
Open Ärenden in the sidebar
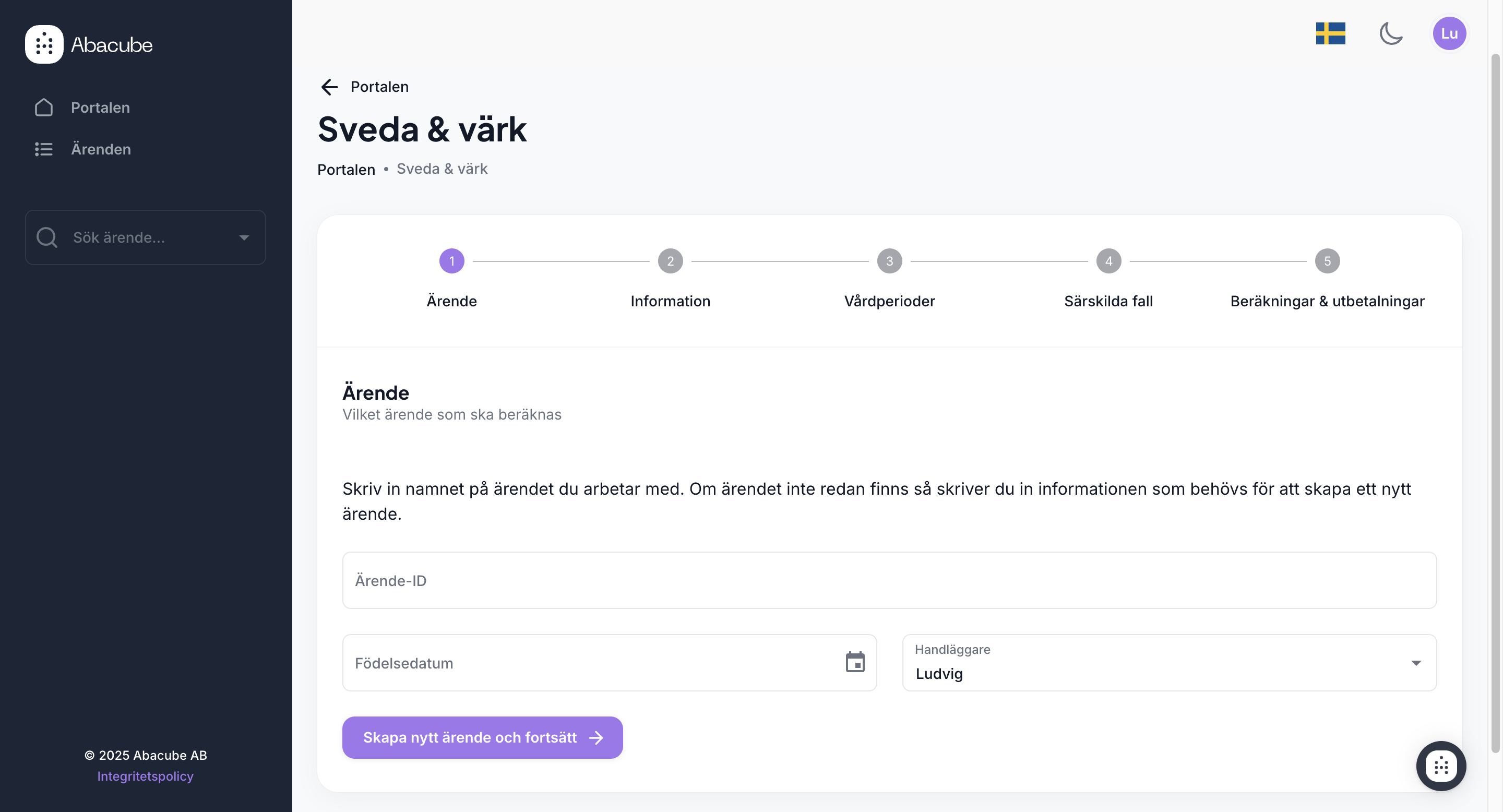tap(100, 149)
